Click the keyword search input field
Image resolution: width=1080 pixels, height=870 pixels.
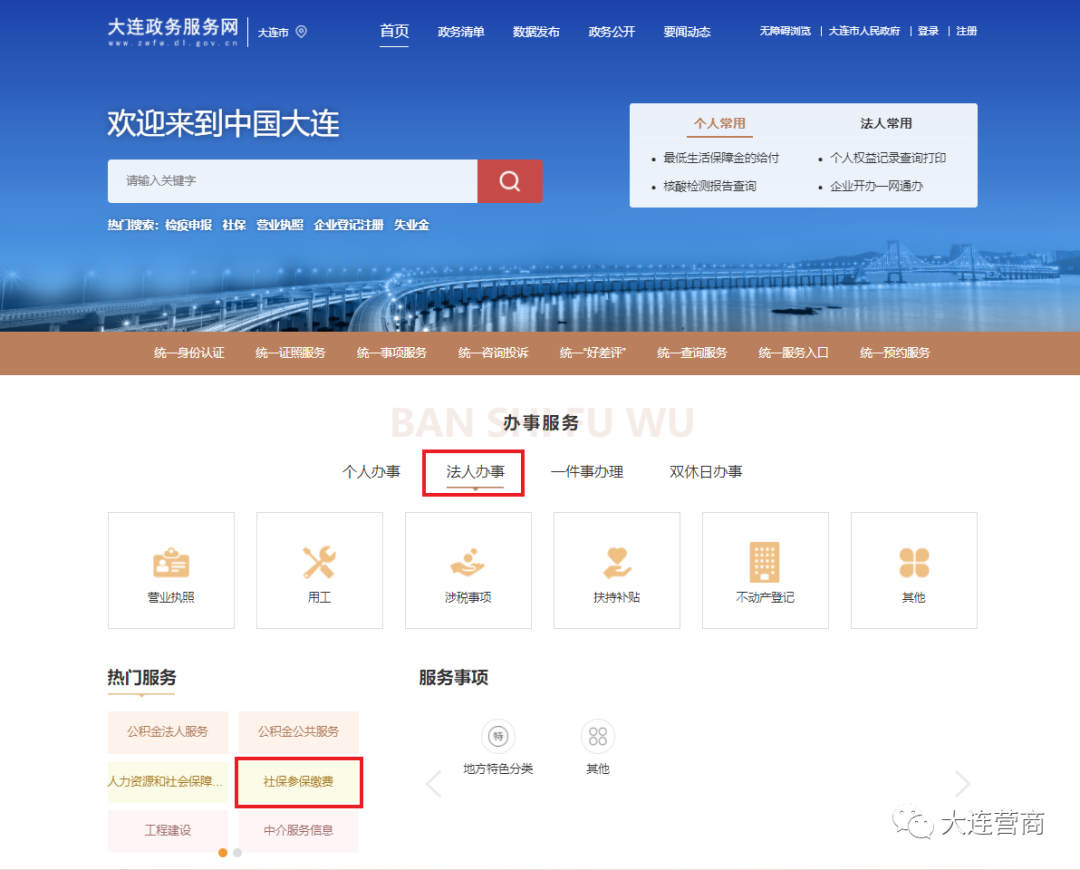coord(292,181)
